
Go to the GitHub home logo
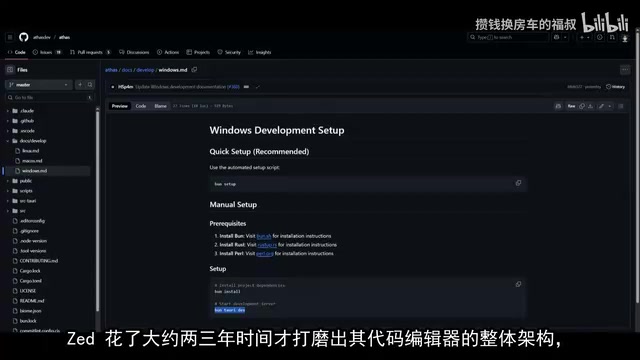[x=24, y=37]
